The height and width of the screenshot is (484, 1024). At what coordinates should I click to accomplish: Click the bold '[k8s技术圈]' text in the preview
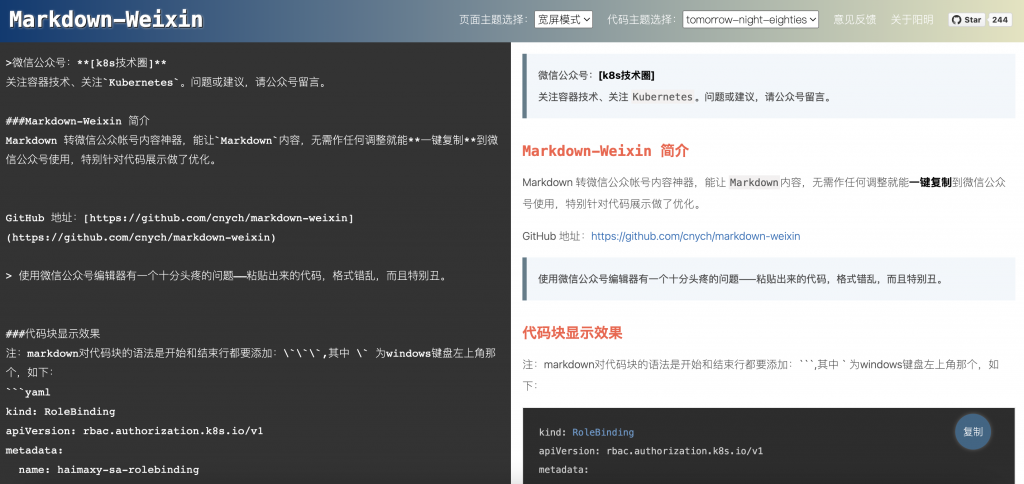click(626, 75)
